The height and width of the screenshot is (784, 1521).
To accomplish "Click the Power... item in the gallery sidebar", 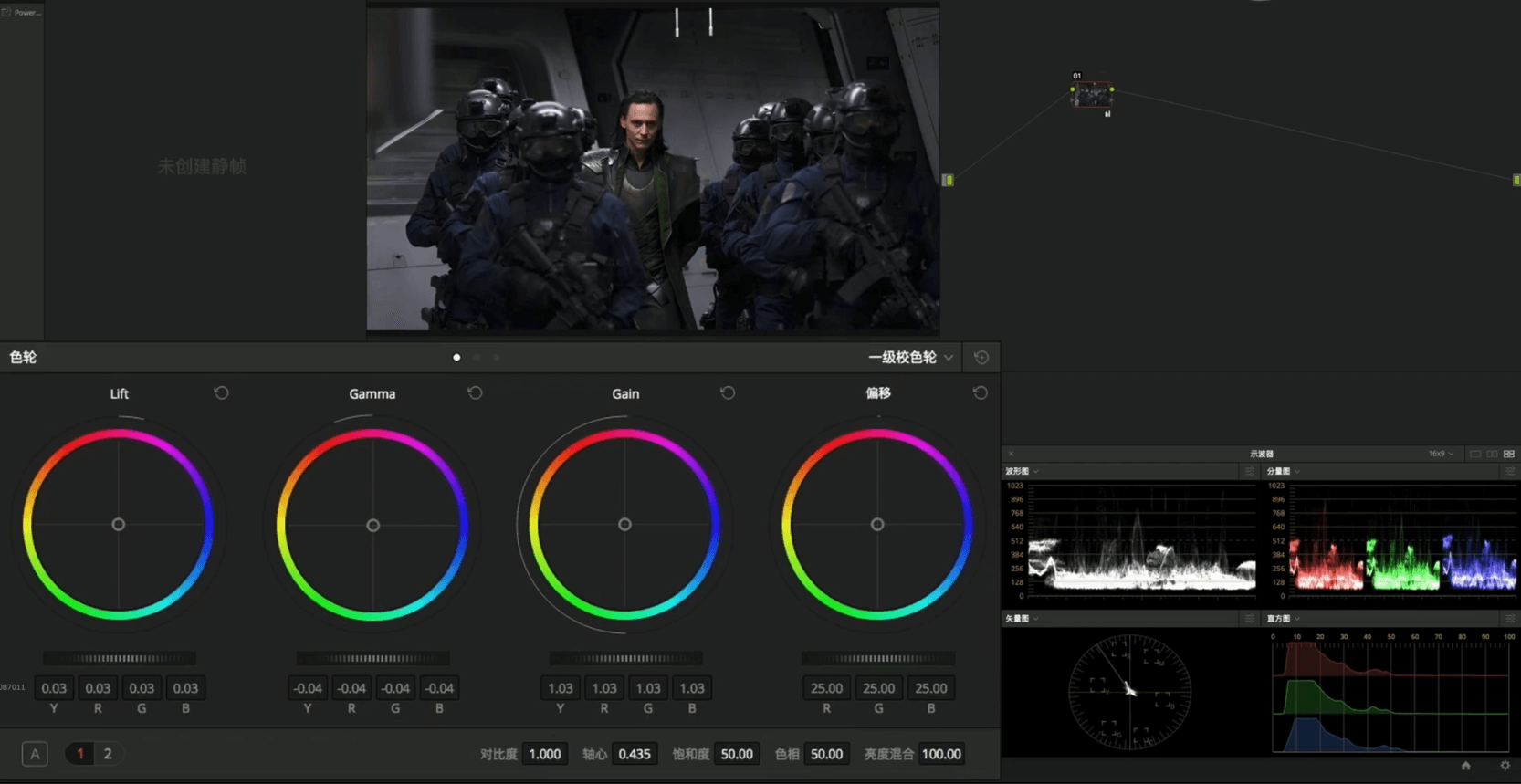I will click(x=21, y=12).
